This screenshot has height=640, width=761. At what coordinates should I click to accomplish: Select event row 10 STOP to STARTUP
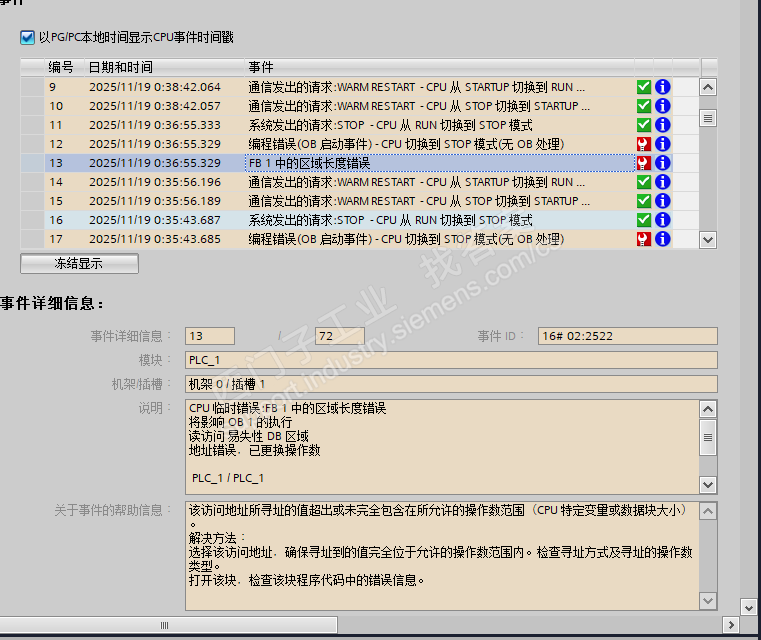(360, 106)
